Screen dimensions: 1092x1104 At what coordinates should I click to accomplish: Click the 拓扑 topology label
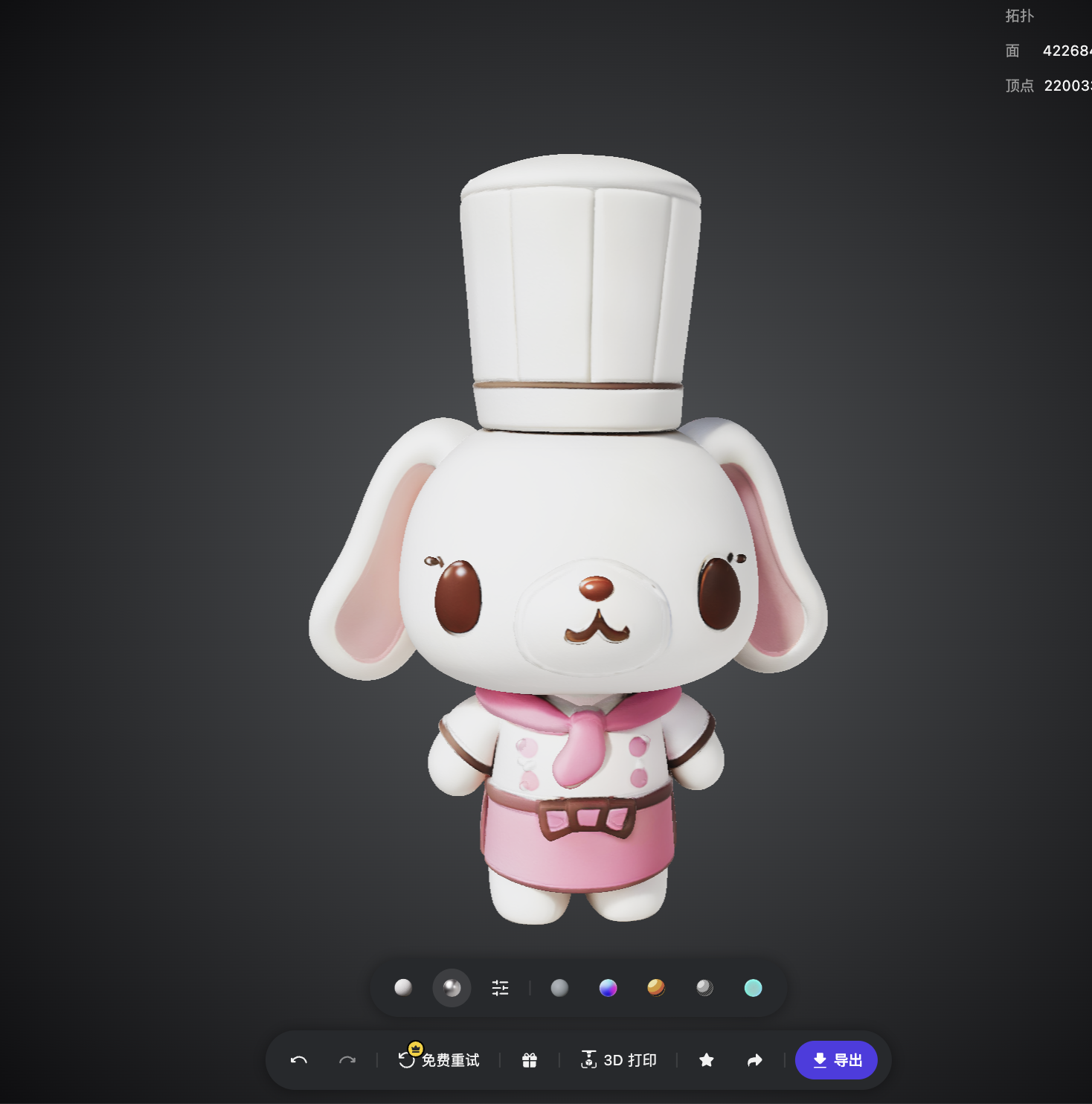point(1020,16)
